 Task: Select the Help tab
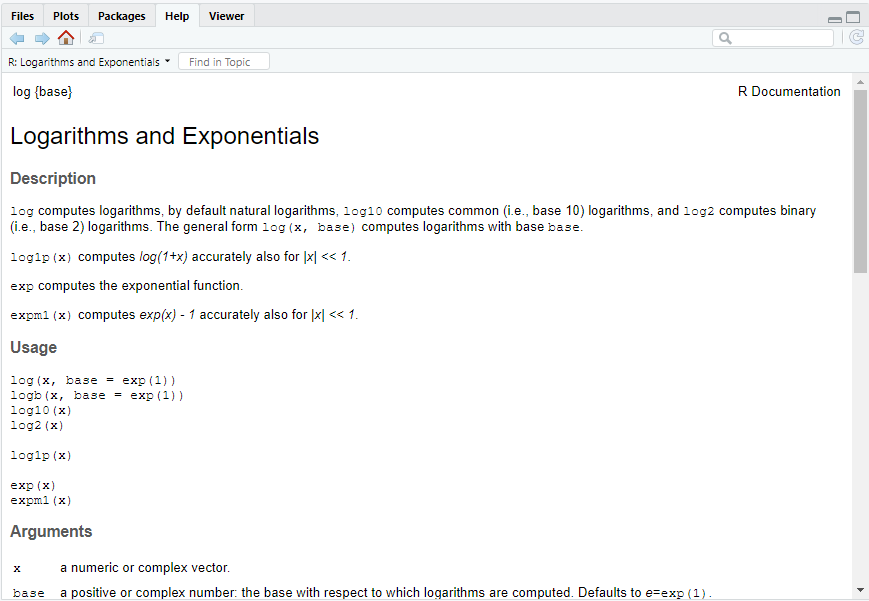(x=177, y=16)
